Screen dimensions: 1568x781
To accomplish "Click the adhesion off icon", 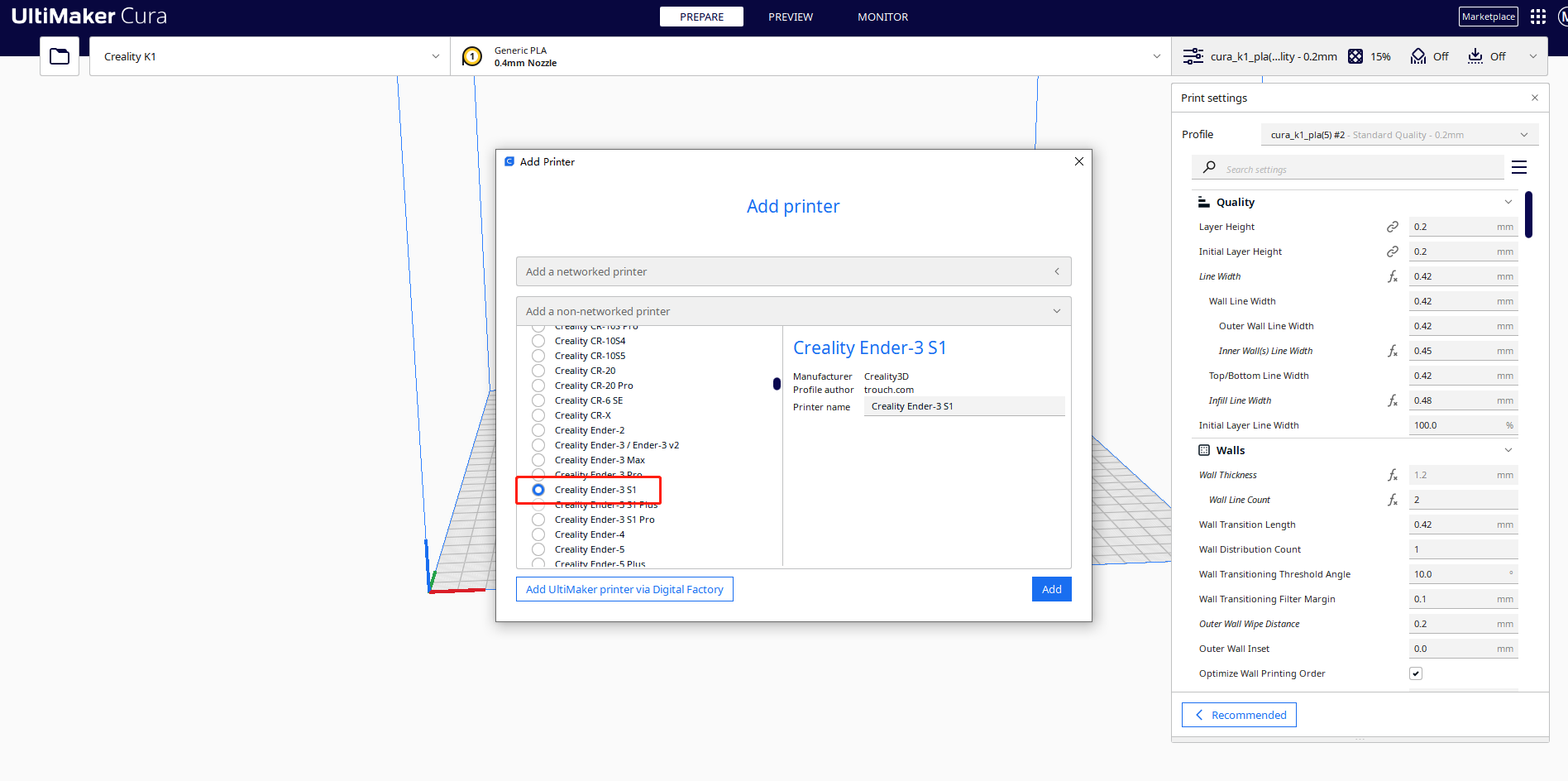I will tap(1475, 56).
